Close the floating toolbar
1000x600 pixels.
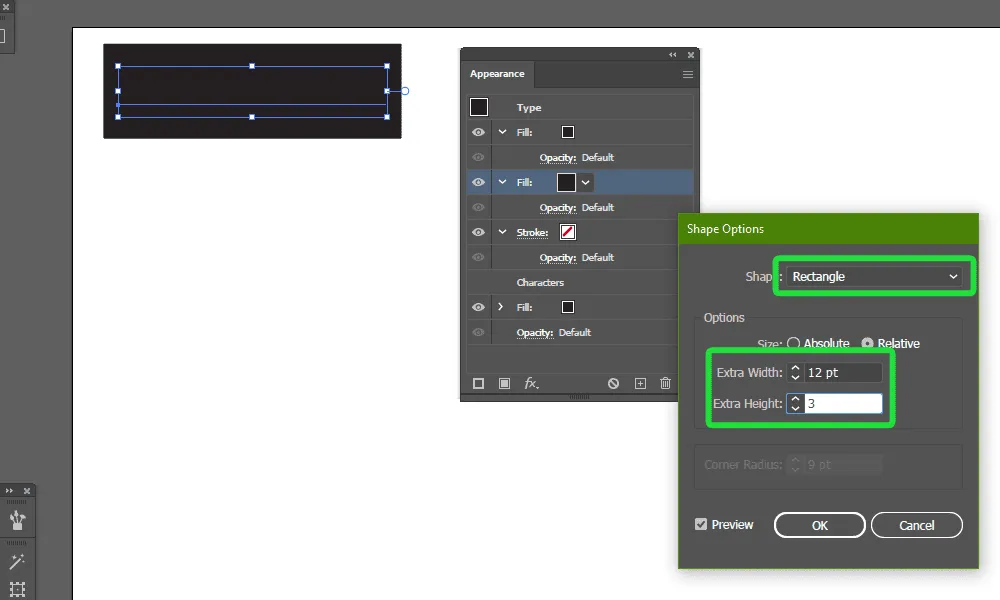pos(27,491)
